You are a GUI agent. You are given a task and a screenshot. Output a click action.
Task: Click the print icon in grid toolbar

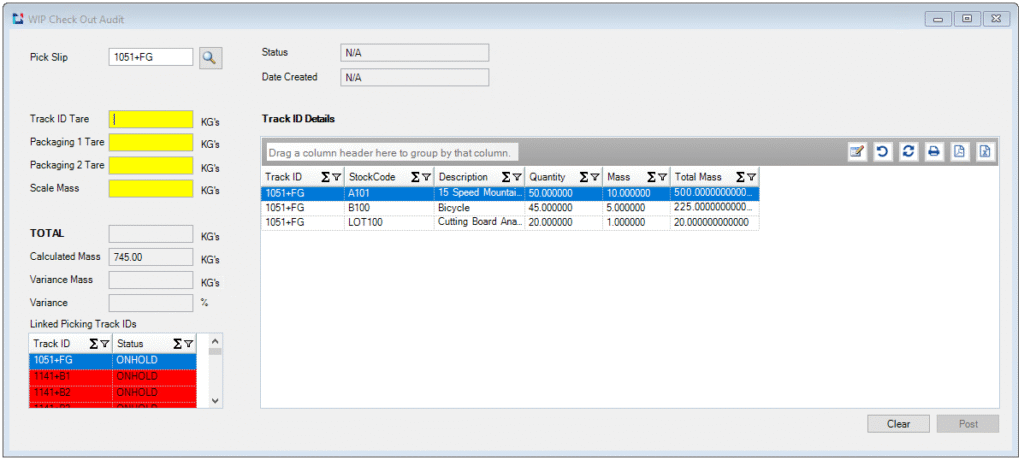click(x=934, y=152)
